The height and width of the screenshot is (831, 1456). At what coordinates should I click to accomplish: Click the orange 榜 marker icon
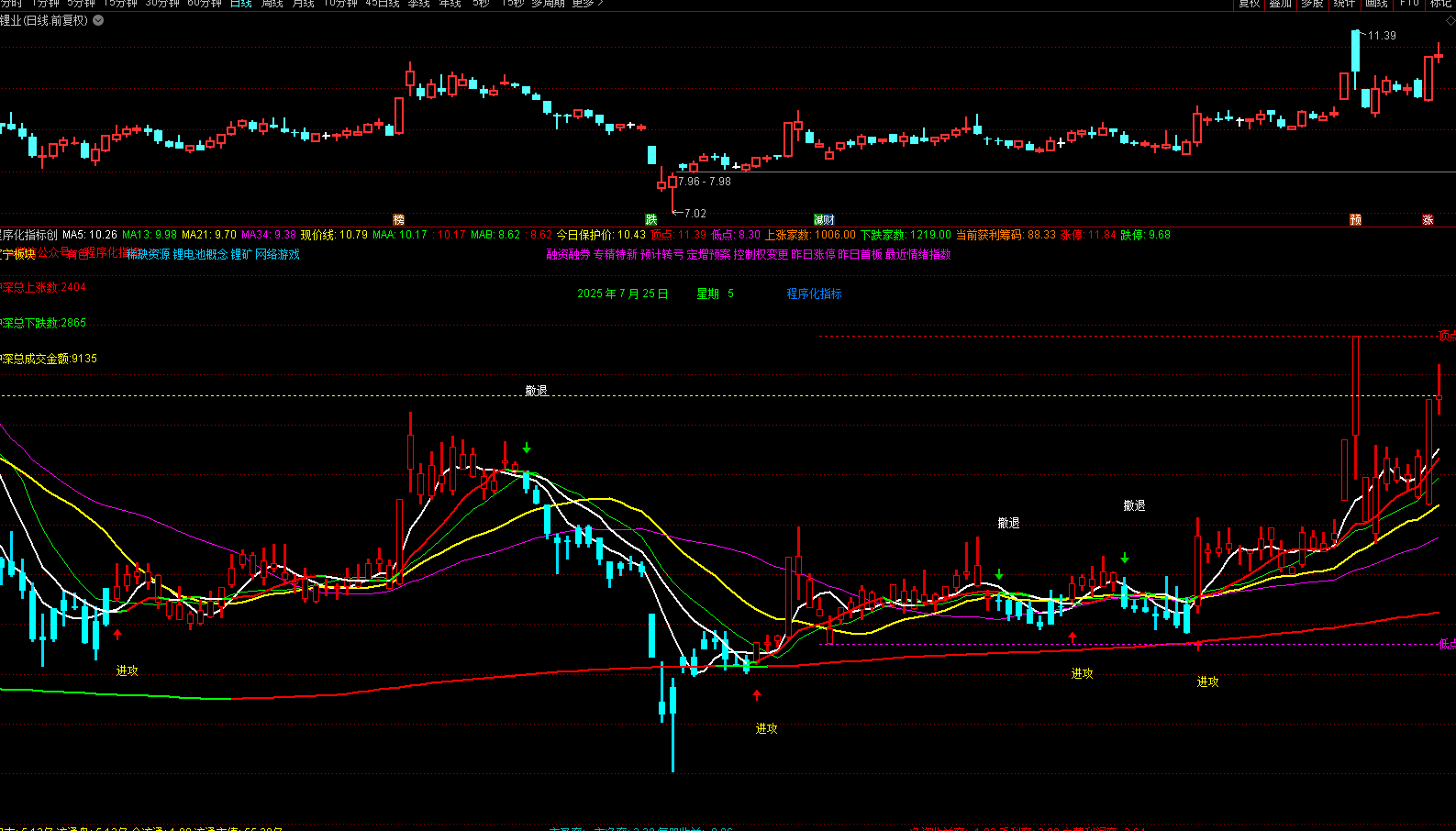tap(398, 220)
